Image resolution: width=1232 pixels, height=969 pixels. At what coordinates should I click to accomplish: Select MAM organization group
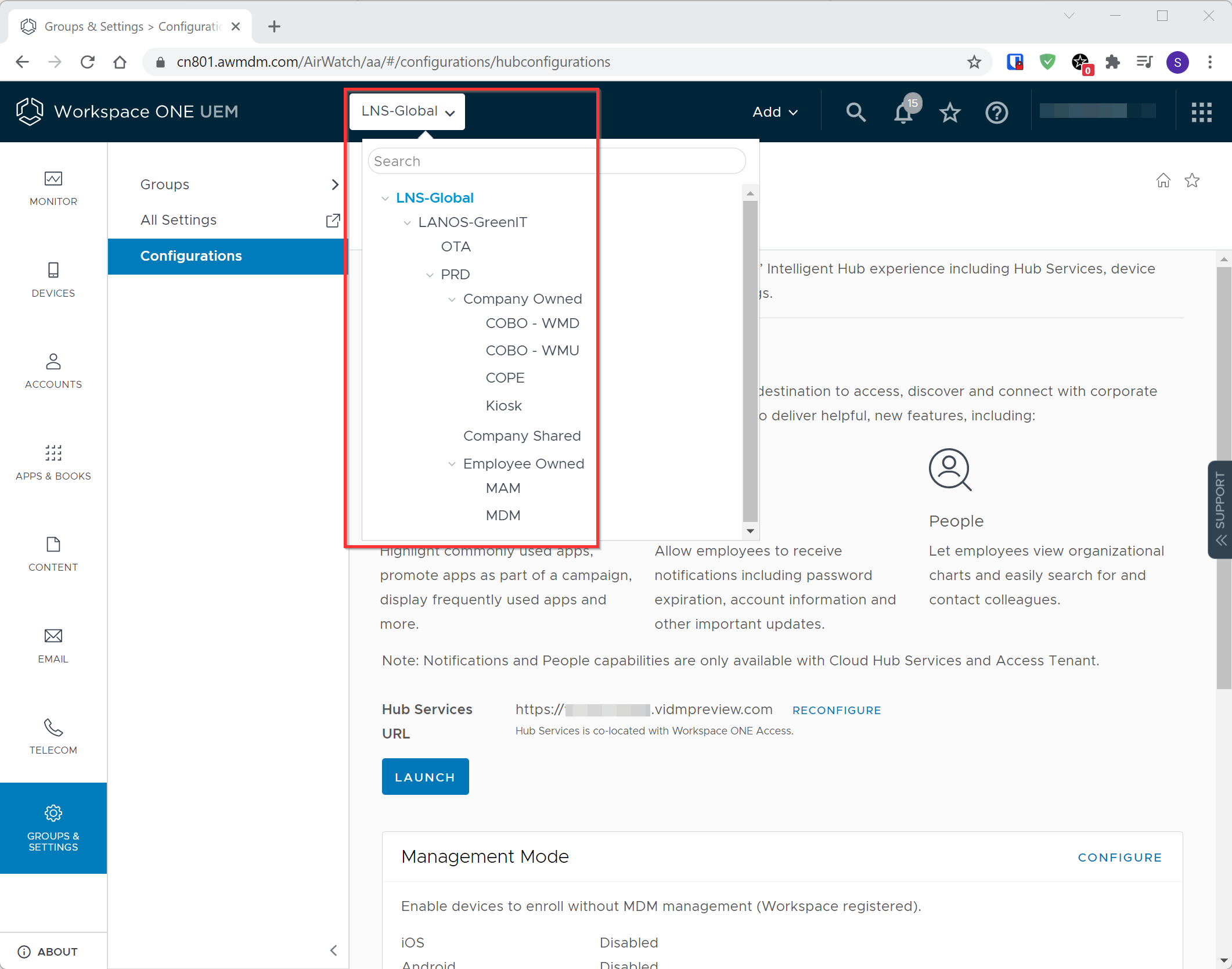click(x=503, y=488)
